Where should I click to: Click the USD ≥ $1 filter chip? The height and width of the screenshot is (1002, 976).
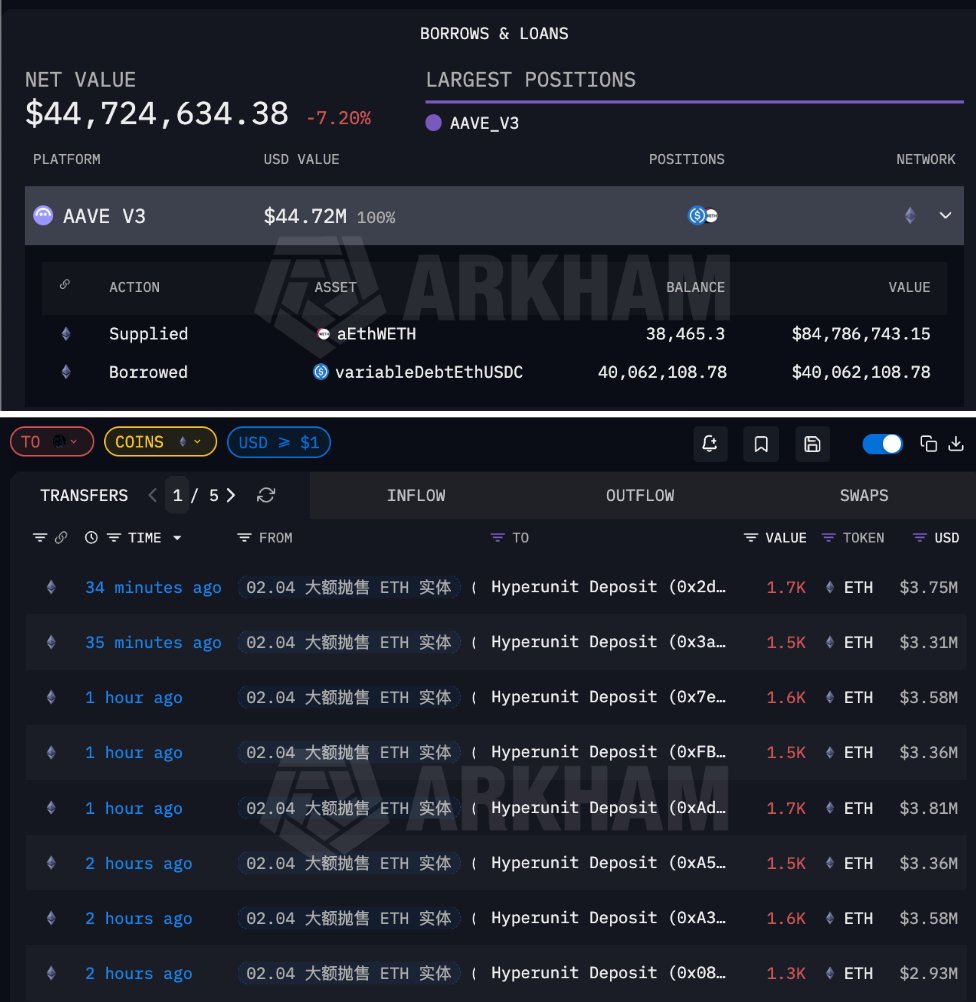coord(279,442)
